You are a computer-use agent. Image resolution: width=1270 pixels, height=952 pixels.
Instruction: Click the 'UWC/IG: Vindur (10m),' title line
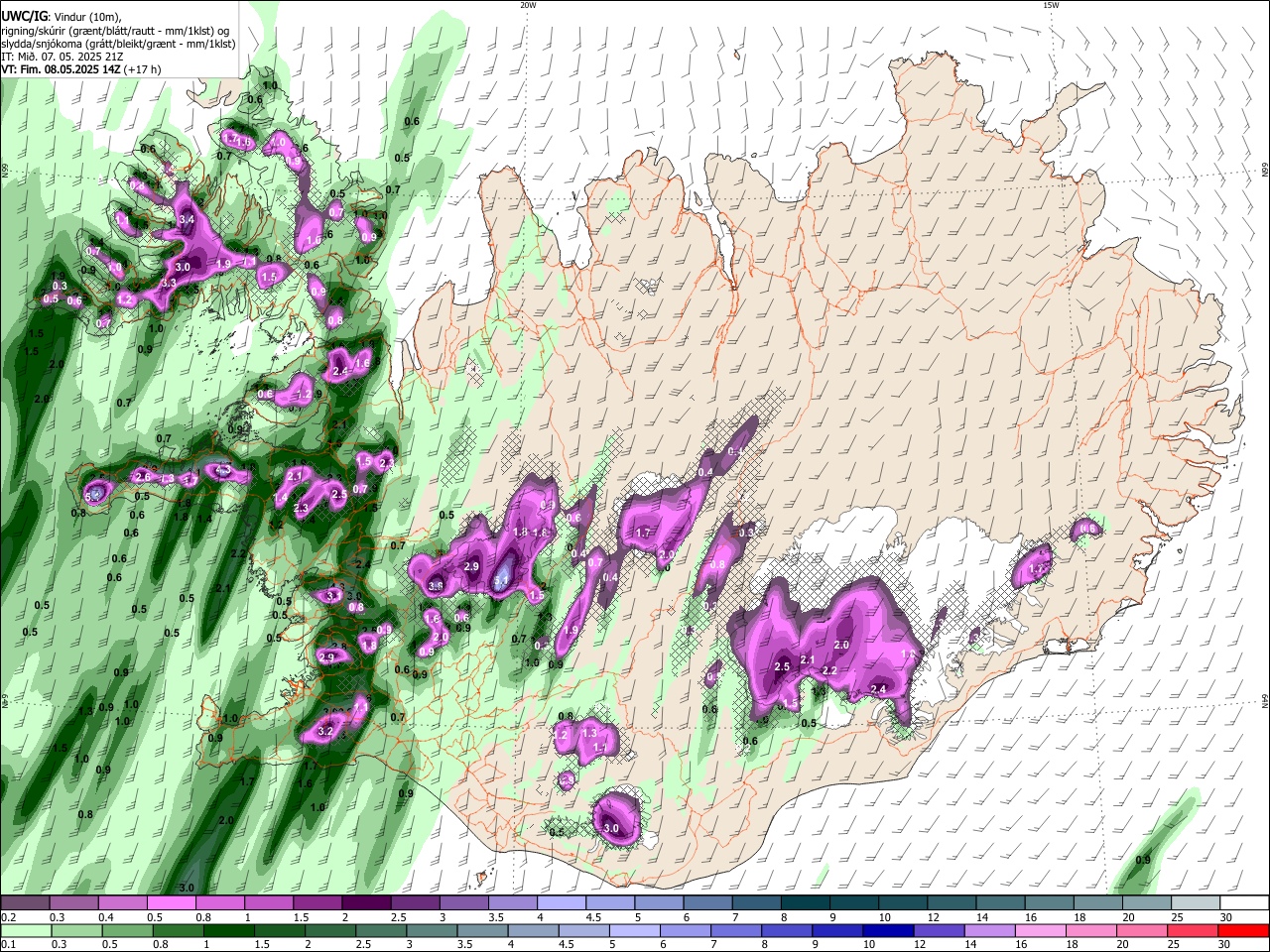[62, 16]
